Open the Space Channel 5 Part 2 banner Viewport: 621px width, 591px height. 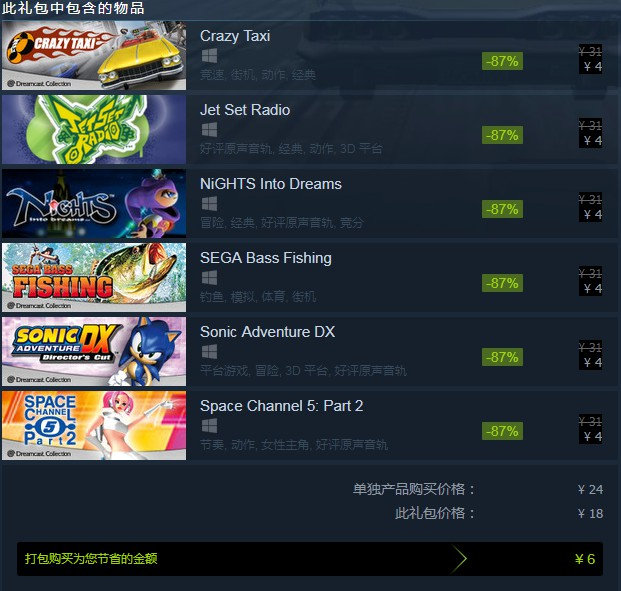click(94, 426)
